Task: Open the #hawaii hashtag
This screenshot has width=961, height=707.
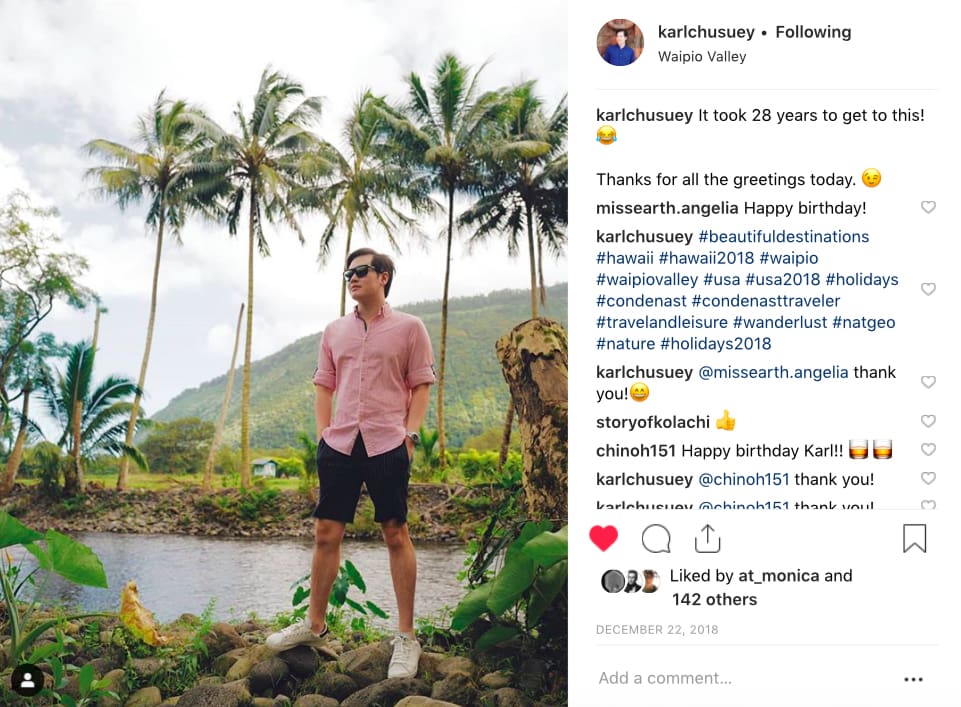Action: pyautogui.click(x=625, y=257)
